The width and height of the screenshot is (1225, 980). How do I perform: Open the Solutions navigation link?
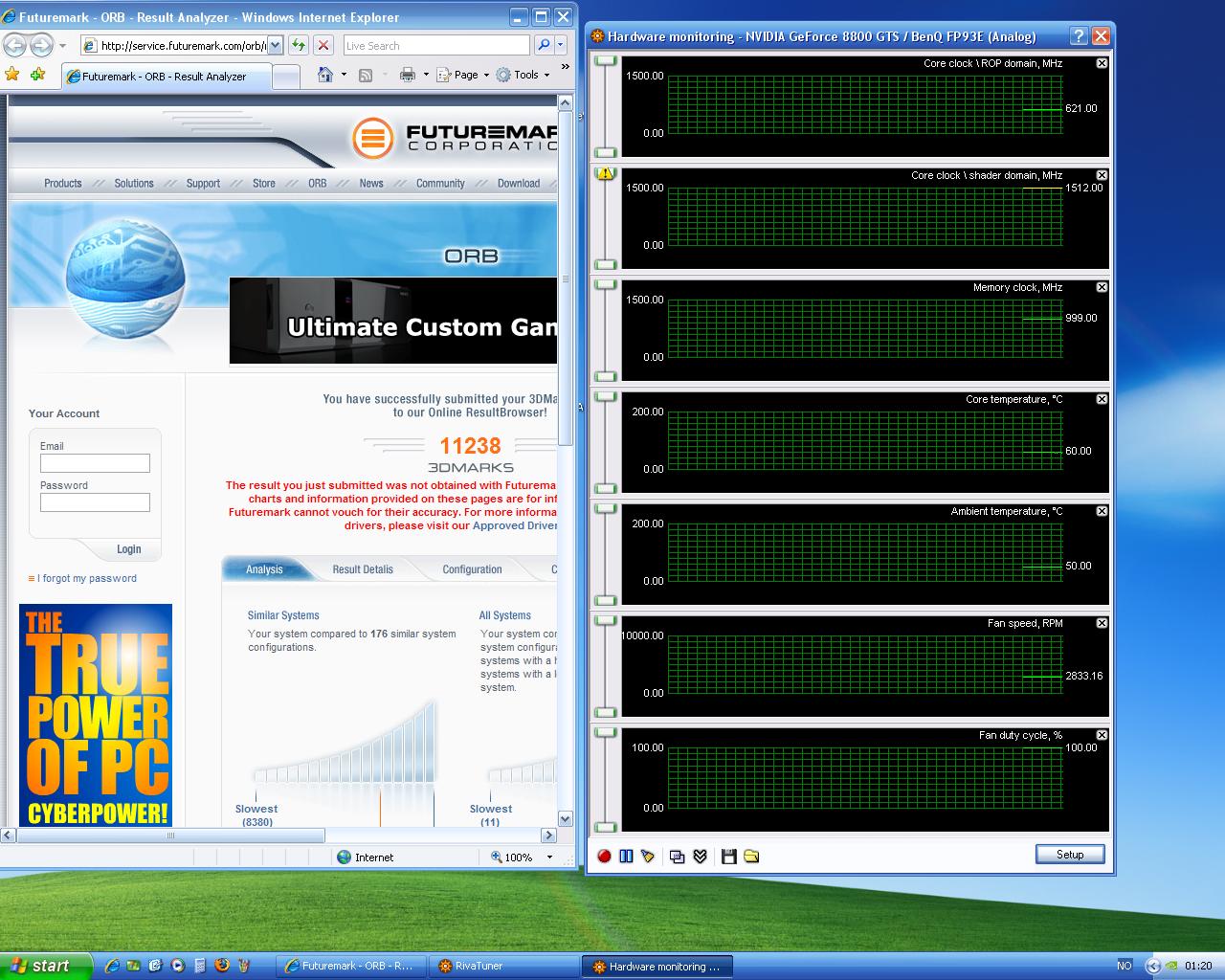pos(134,184)
